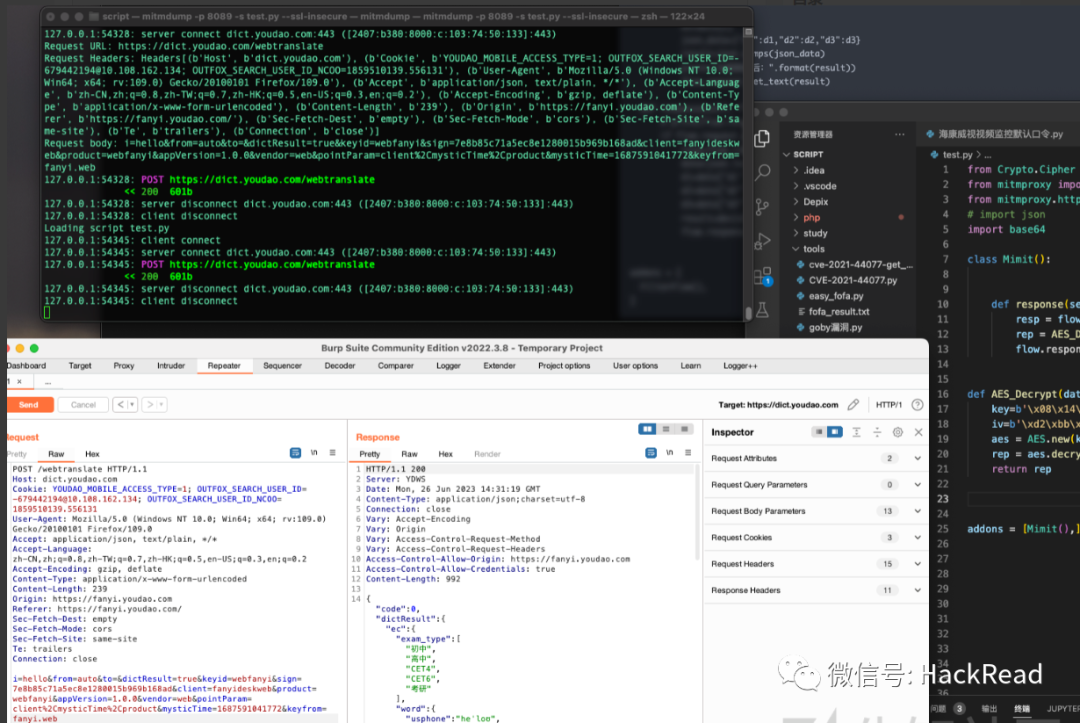Click test.py breadcrumb in VS Code editor
The image size is (1080, 723).
click(x=957, y=155)
